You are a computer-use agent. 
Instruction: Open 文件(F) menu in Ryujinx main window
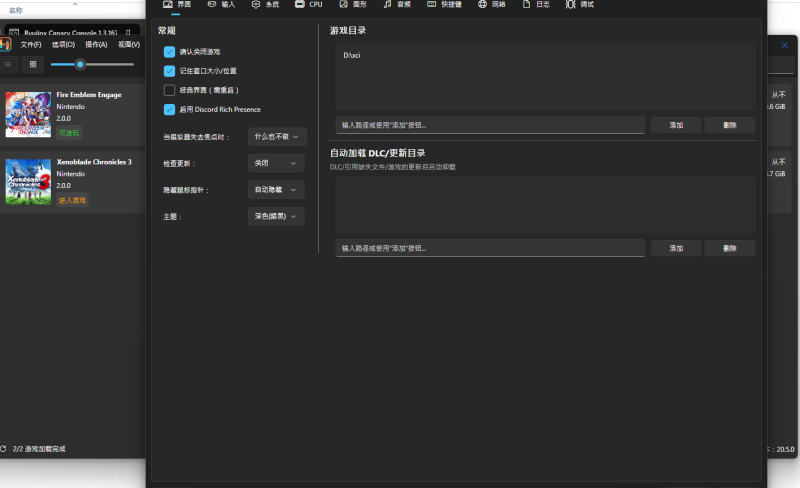point(31,45)
